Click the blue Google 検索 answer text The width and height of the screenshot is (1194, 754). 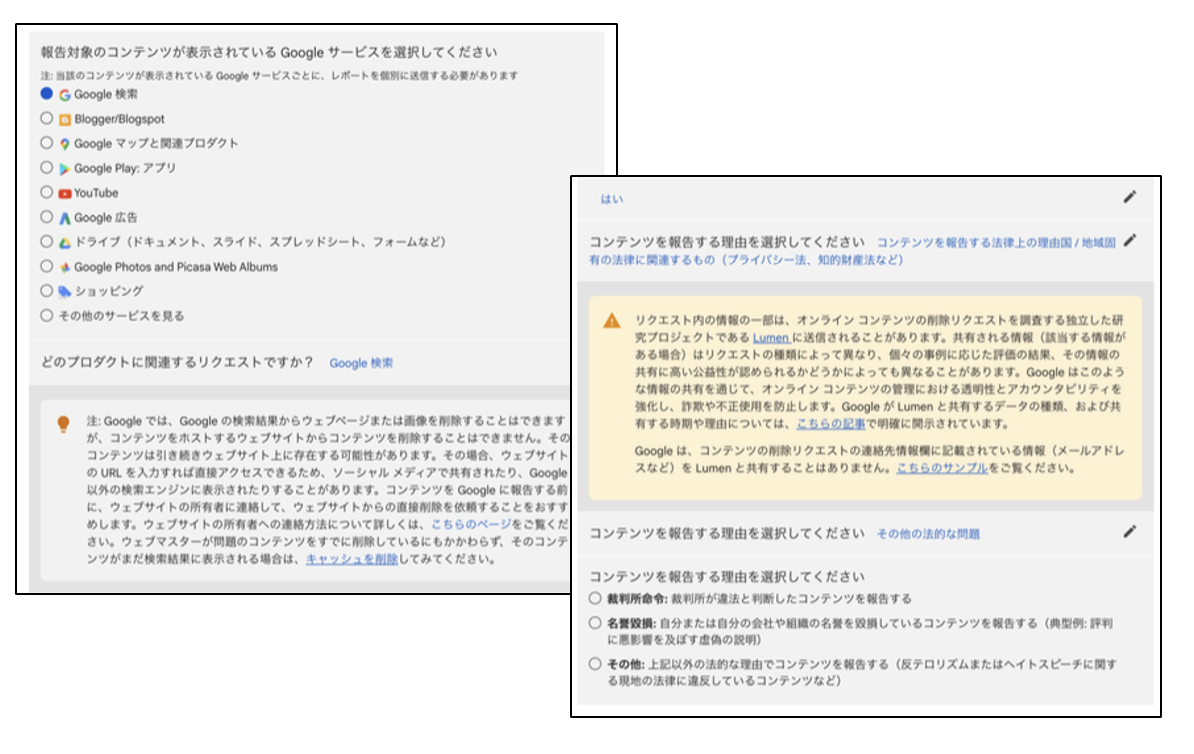click(361, 363)
